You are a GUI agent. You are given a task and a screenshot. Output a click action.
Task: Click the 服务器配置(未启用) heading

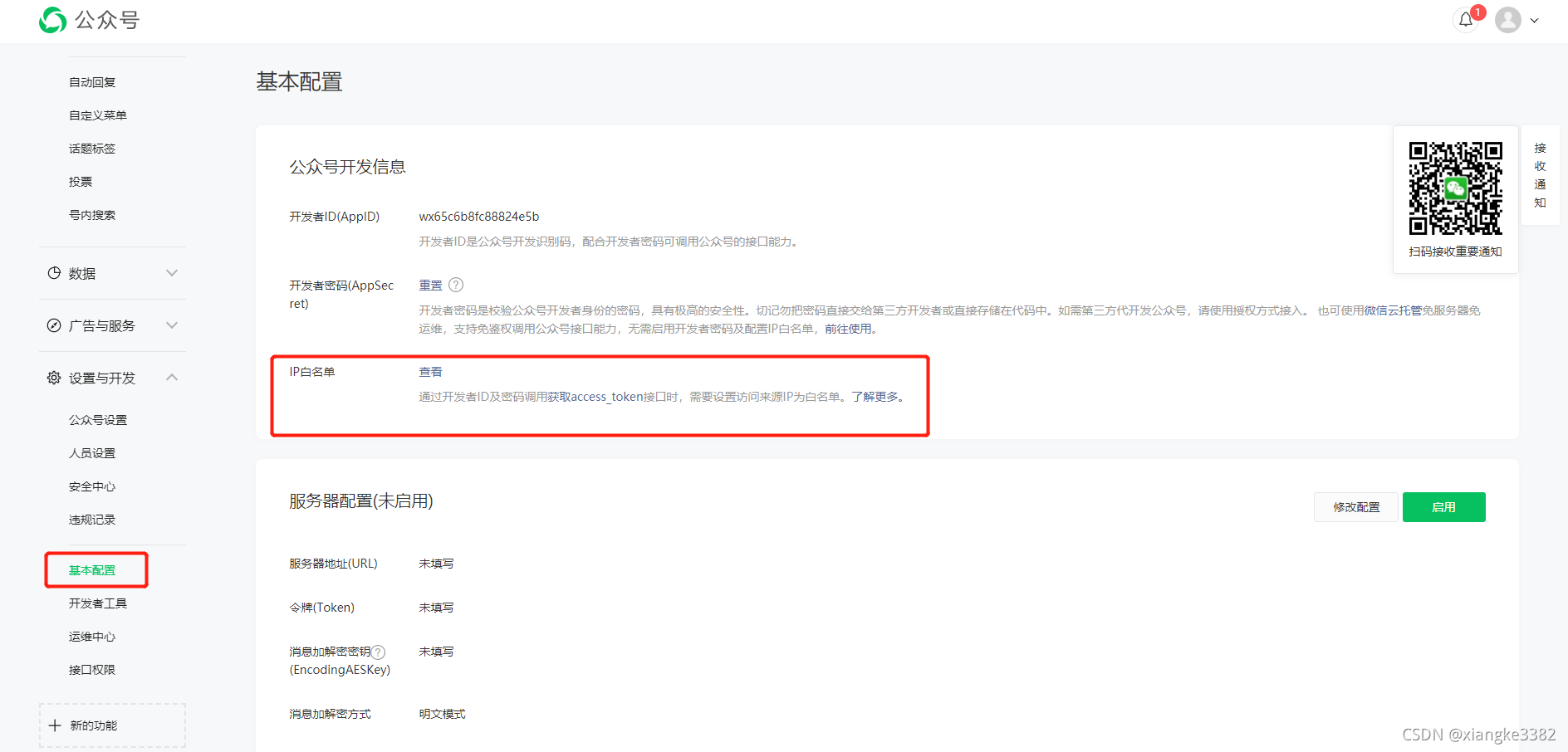[x=361, y=501]
